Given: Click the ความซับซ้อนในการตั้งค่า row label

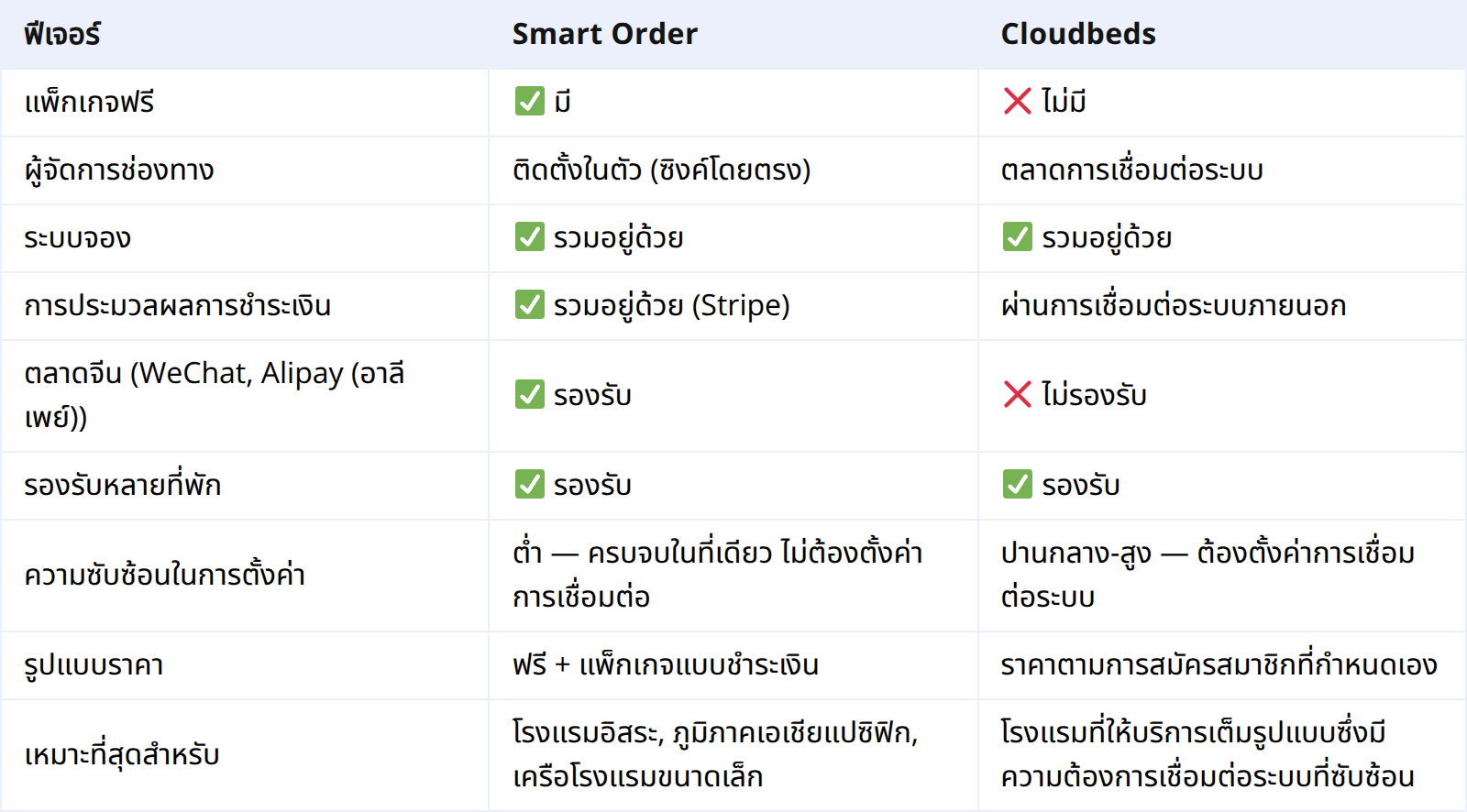Looking at the screenshot, I should (x=165, y=575).
